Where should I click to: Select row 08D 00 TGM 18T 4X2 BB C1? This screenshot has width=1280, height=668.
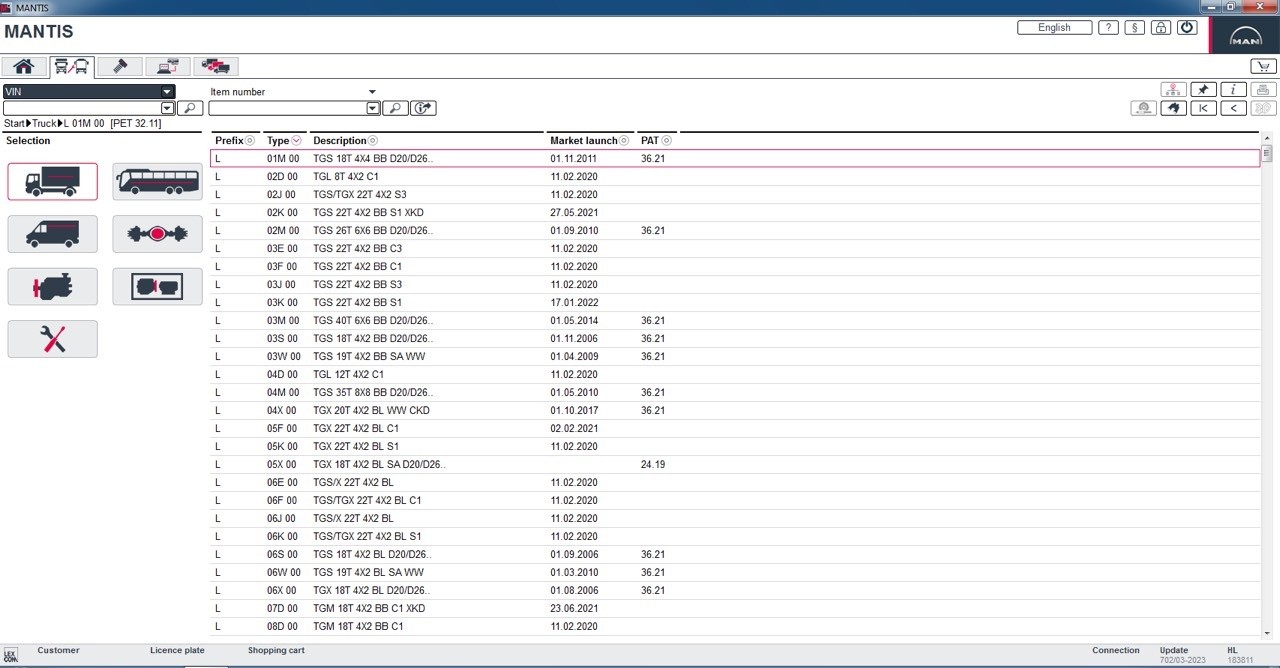pyautogui.click(x=735, y=626)
